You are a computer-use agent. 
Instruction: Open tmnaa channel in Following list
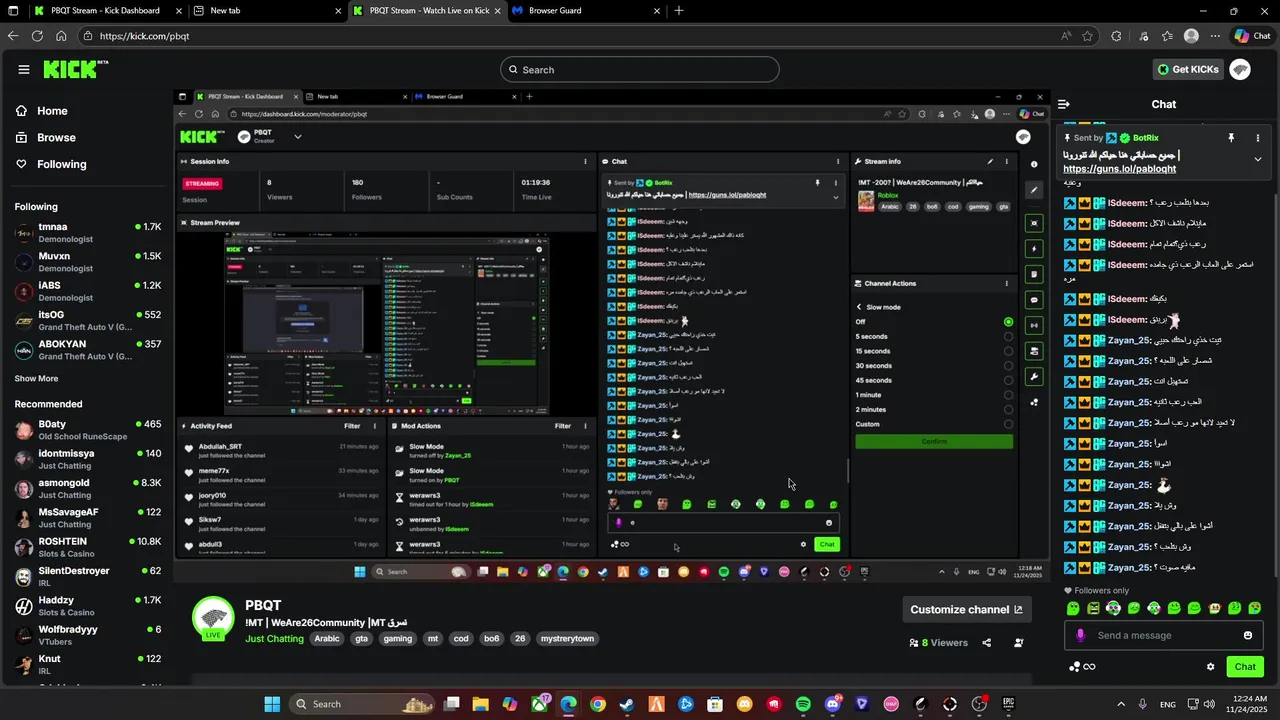88,233
